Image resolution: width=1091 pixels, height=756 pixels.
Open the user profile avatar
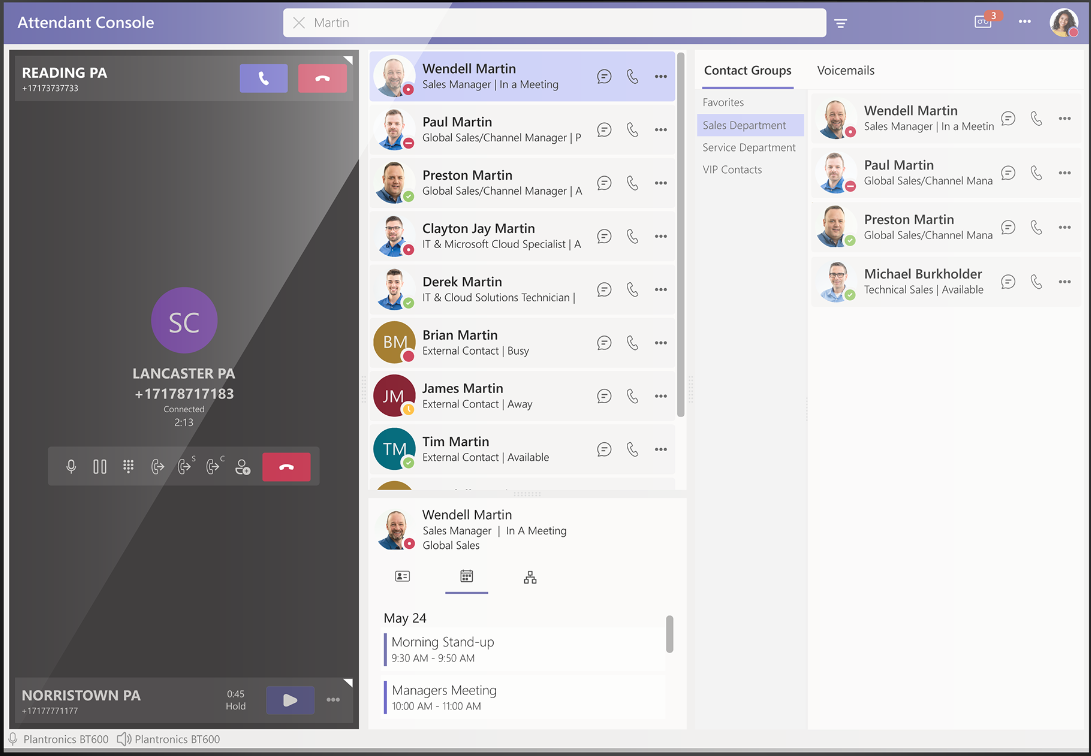tap(1064, 22)
